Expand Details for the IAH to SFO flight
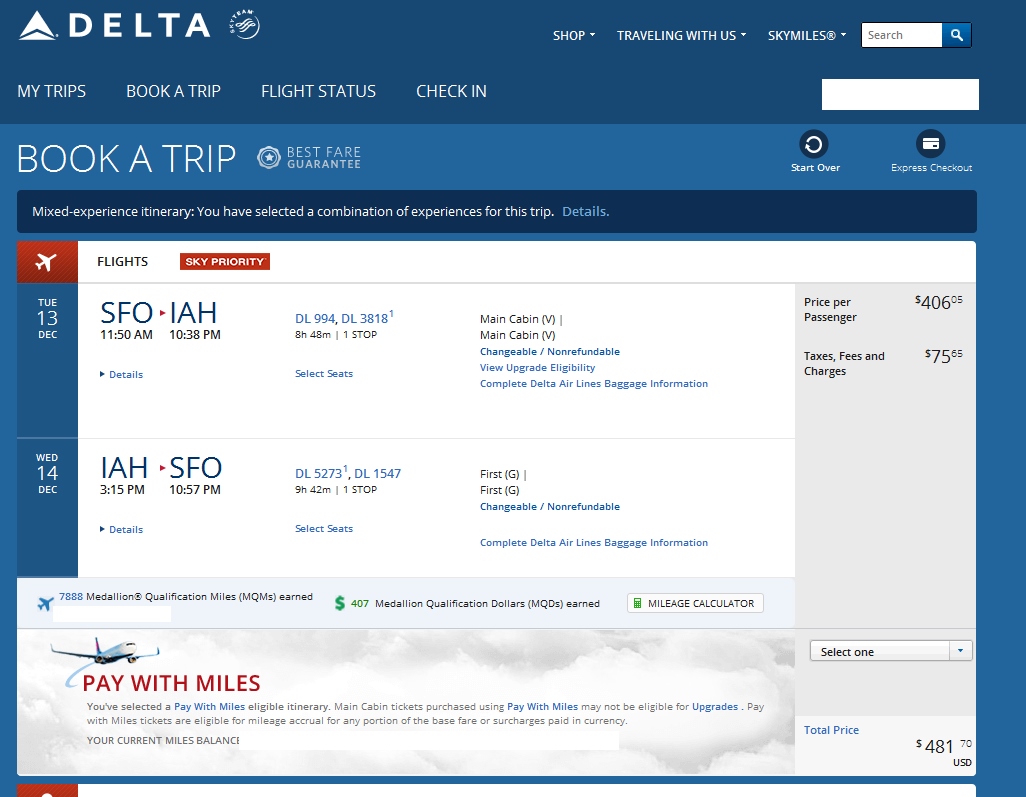 [125, 530]
